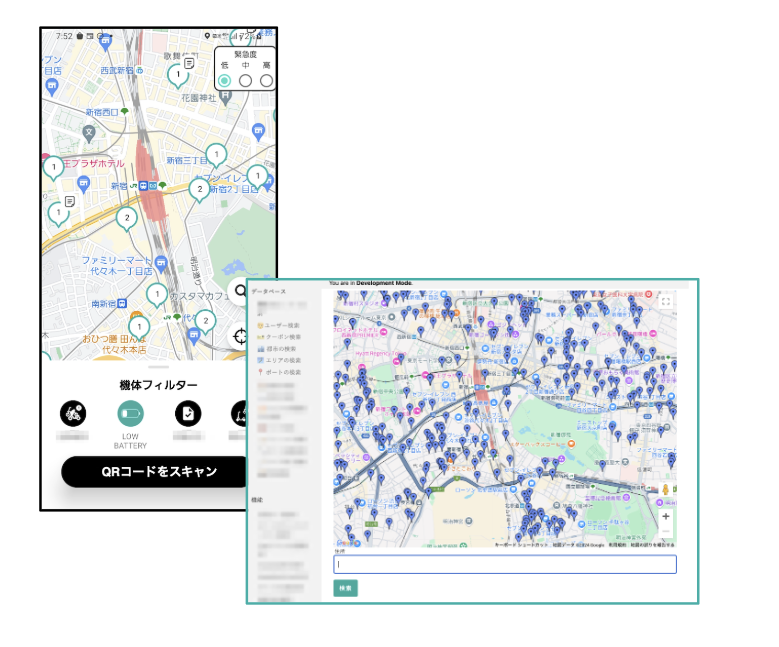Screen dimensions: 779x647
Task: Toggle the LOW BATTERY vehicle filter
Action: (131, 413)
